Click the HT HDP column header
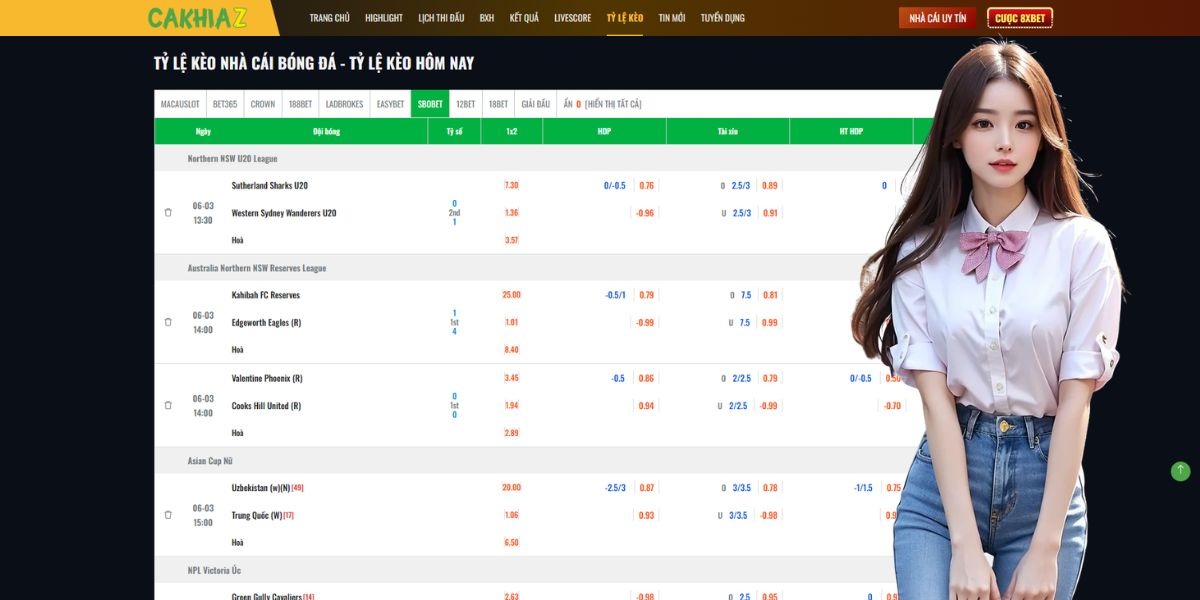This screenshot has width=1200, height=600. (851, 131)
